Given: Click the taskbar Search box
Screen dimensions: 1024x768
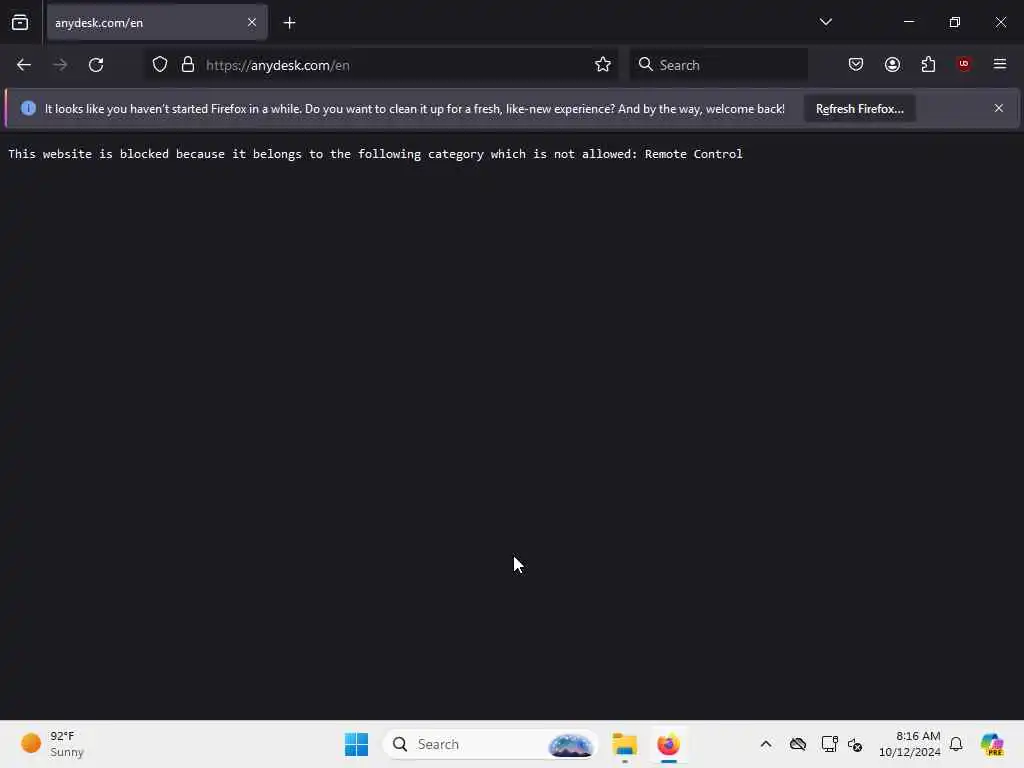Looking at the screenshot, I should coord(490,744).
